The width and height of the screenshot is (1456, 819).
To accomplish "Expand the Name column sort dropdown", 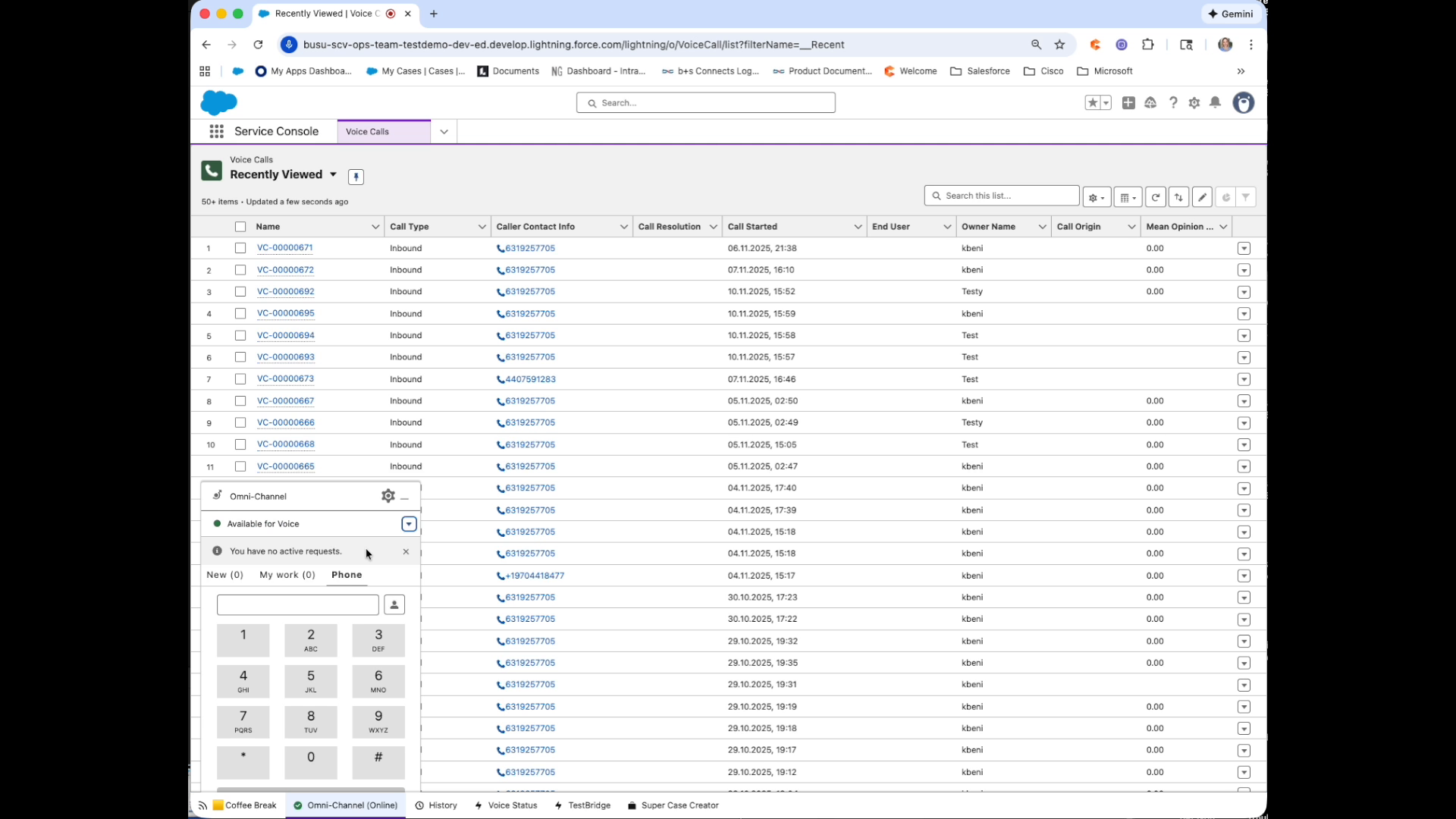I will [x=375, y=226].
